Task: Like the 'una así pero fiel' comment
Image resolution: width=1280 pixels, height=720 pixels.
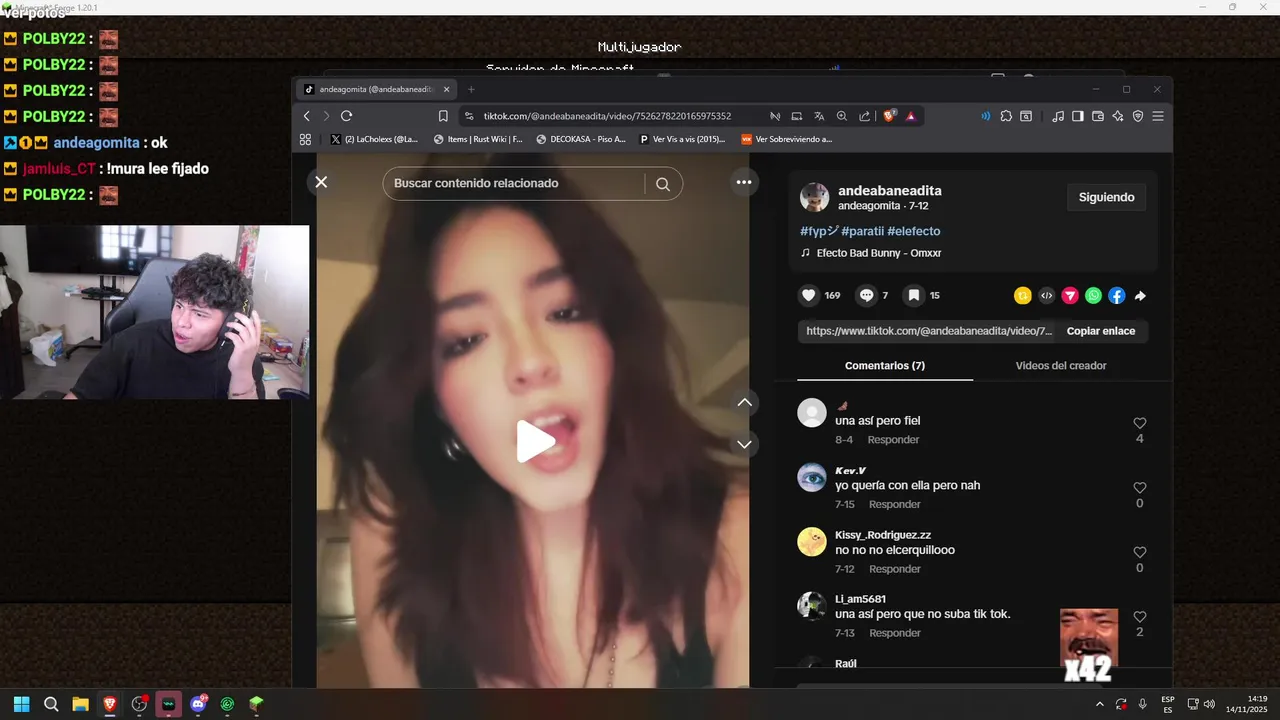Action: pos(1139,423)
